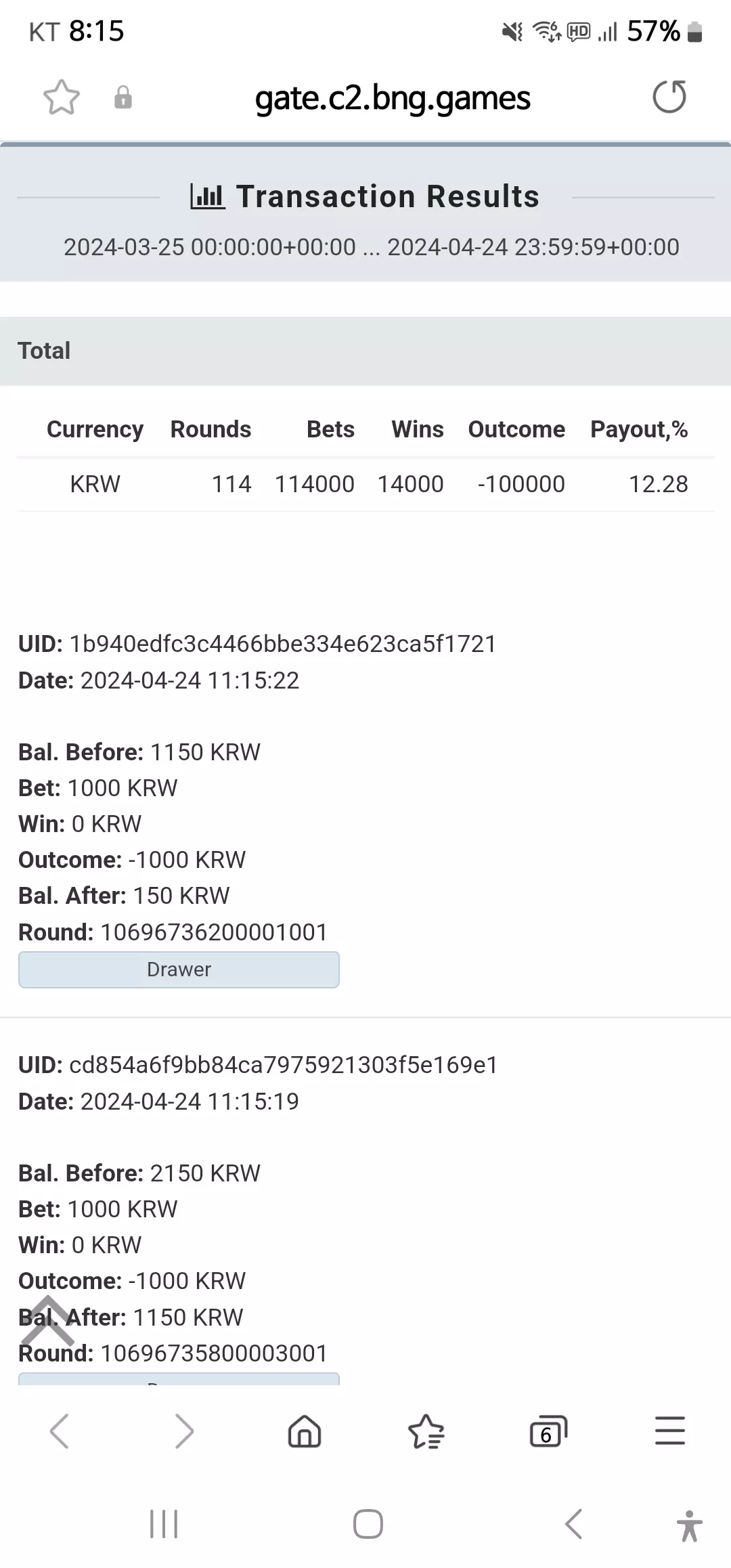Go back with browser back arrow
731x1568 pixels.
(x=60, y=1431)
